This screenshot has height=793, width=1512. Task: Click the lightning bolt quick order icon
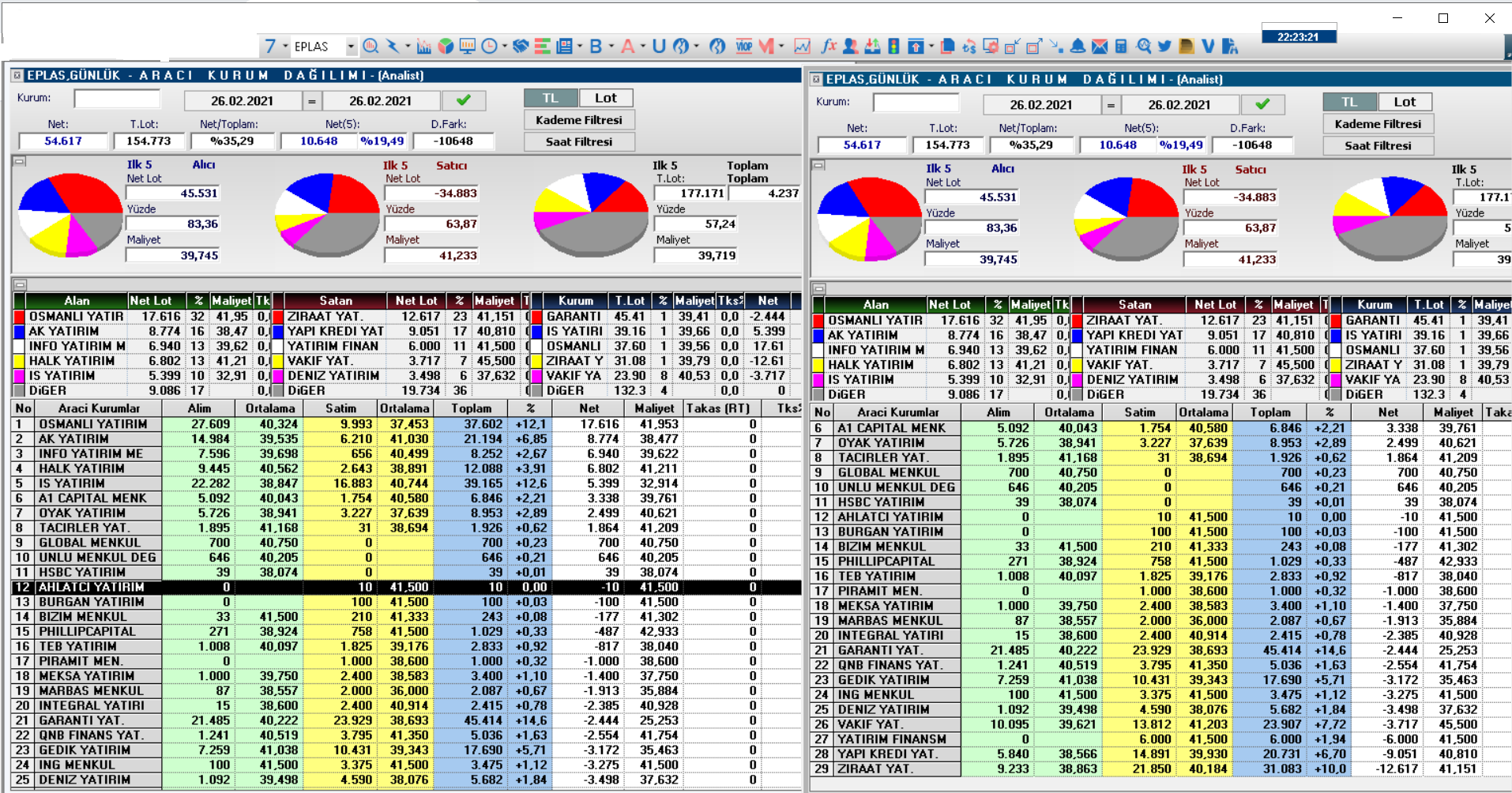[x=393, y=47]
